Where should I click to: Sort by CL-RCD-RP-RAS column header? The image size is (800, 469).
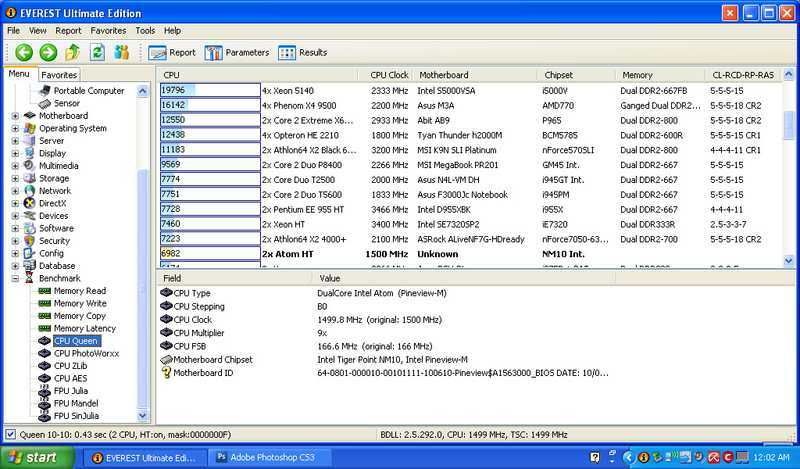[x=743, y=75]
